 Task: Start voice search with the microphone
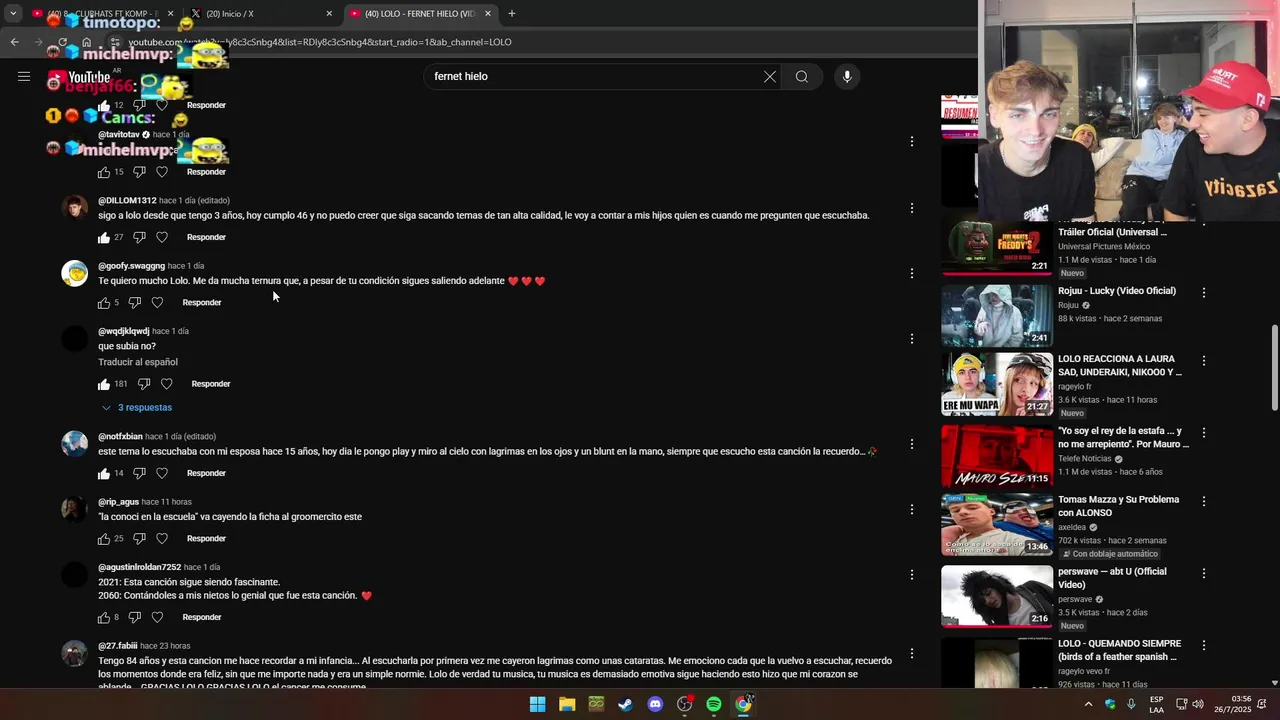coord(847,77)
